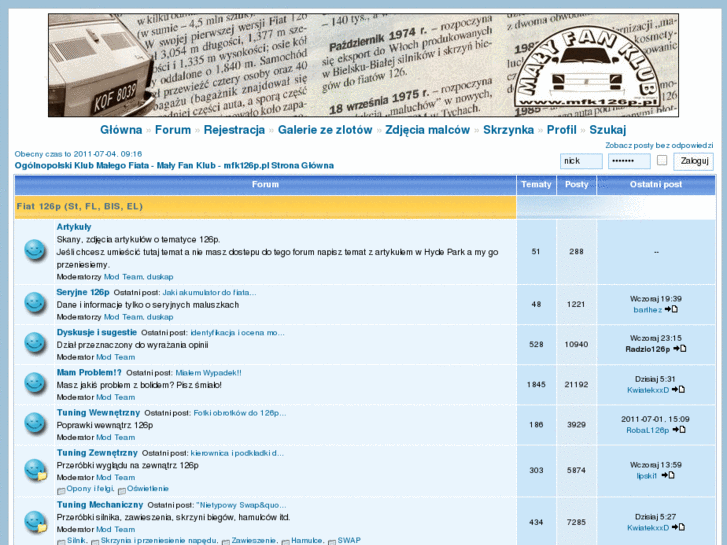Open the SWAP subforum

[x=349, y=540]
